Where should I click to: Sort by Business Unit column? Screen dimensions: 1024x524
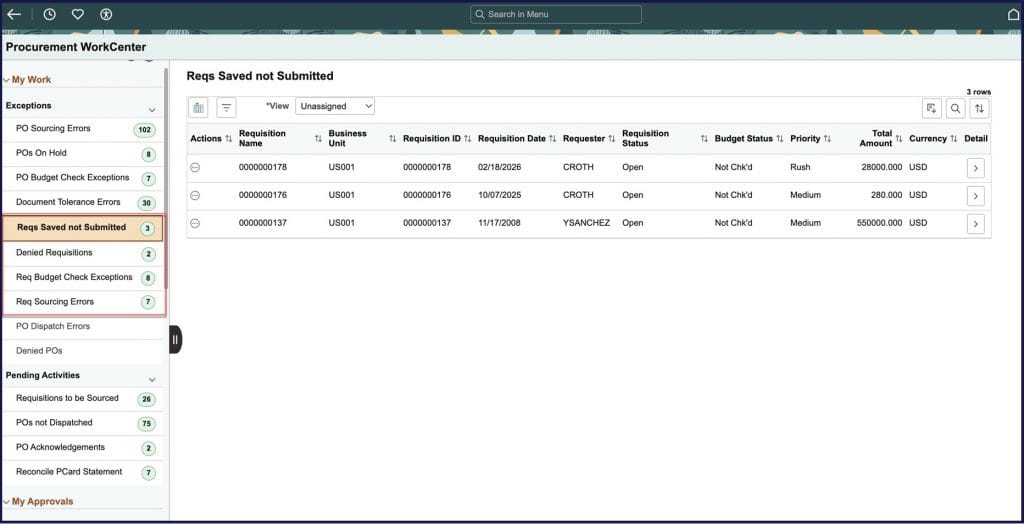[392, 139]
